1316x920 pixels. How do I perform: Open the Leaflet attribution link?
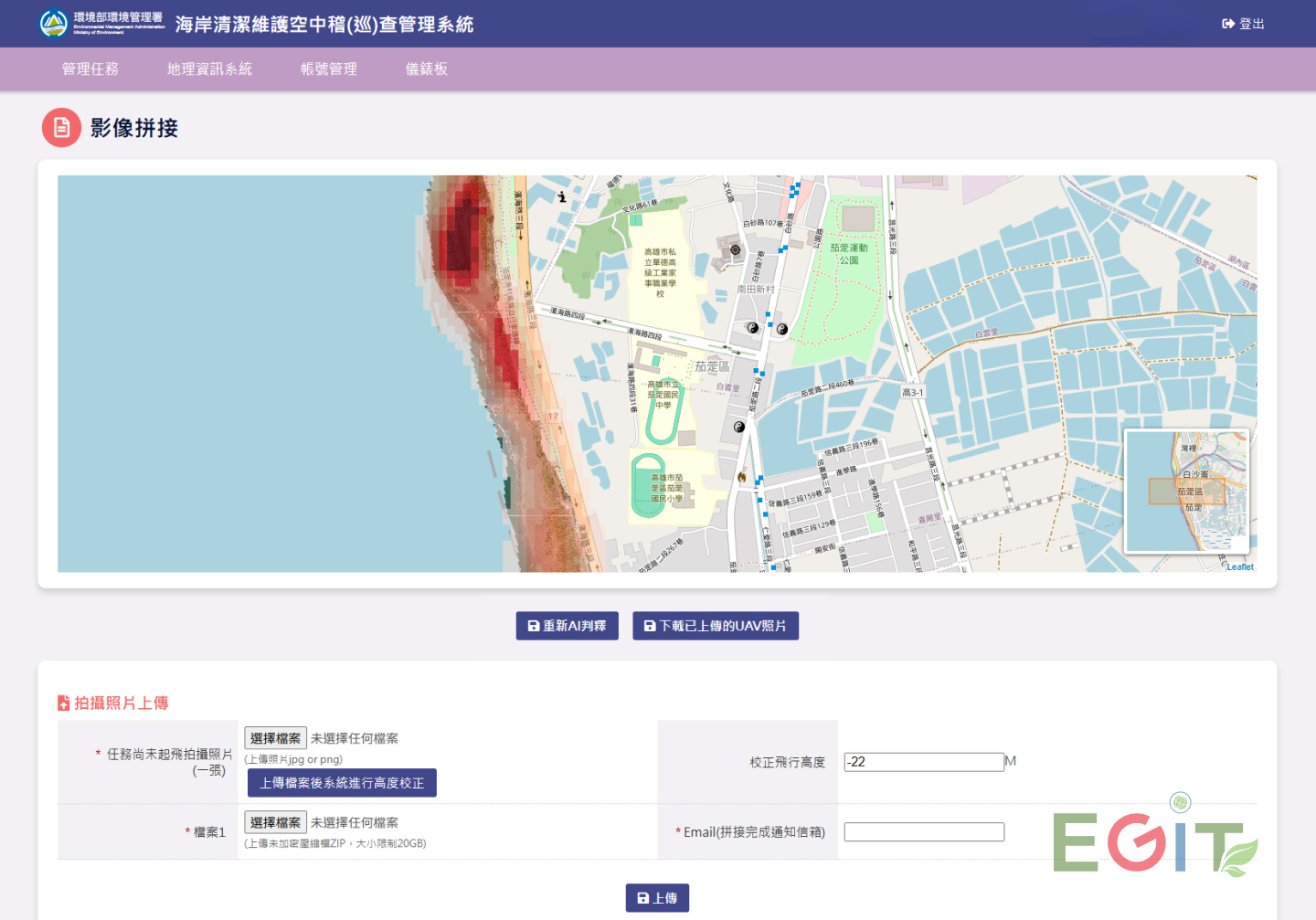[x=1240, y=567]
